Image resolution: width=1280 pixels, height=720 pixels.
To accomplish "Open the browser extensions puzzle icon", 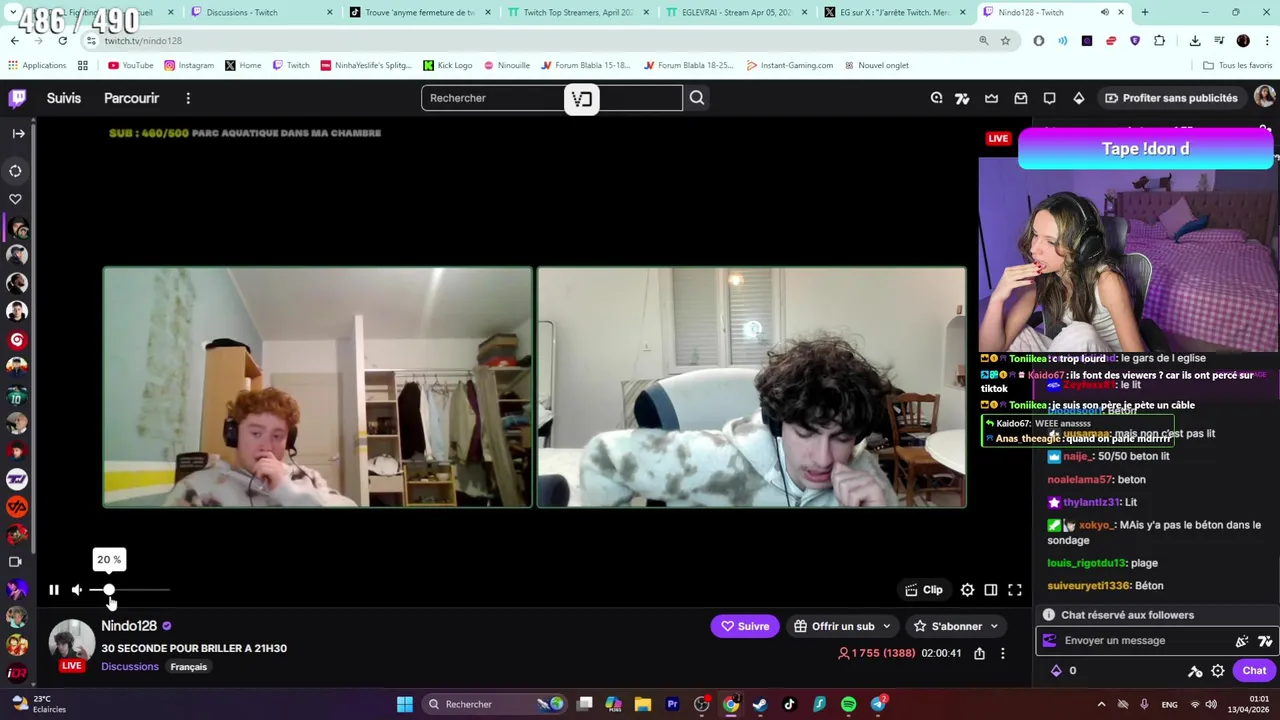I will pyautogui.click(x=1159, y=40).
